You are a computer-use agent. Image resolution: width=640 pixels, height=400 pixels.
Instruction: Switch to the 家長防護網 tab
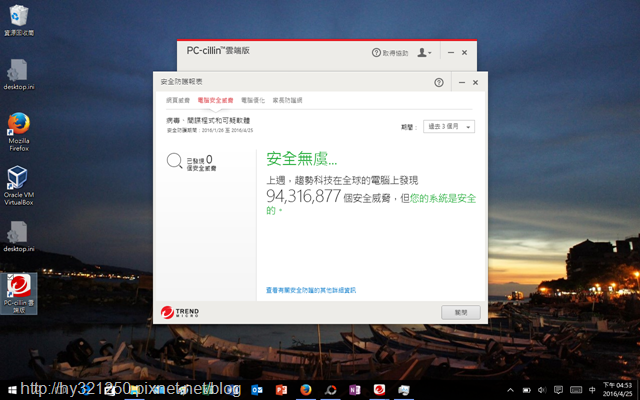[x=287, y=100]
